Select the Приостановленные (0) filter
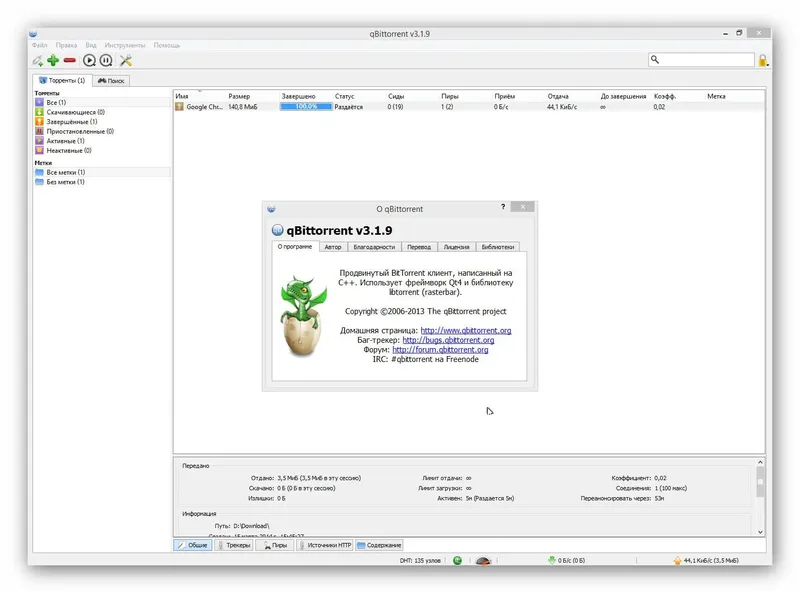800x593 pixels. pyautogui.click(x=102, y=132)
